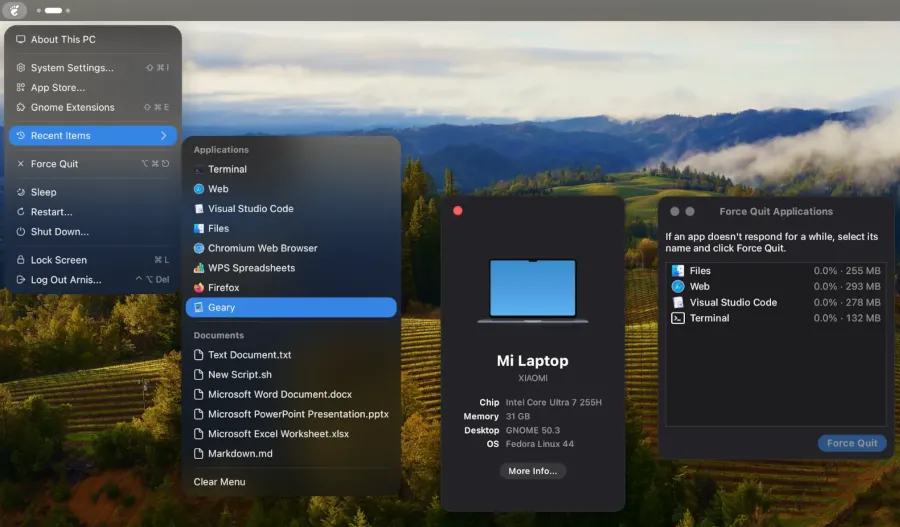Click the puzzle icon beside Gnome Extensions

21,107
